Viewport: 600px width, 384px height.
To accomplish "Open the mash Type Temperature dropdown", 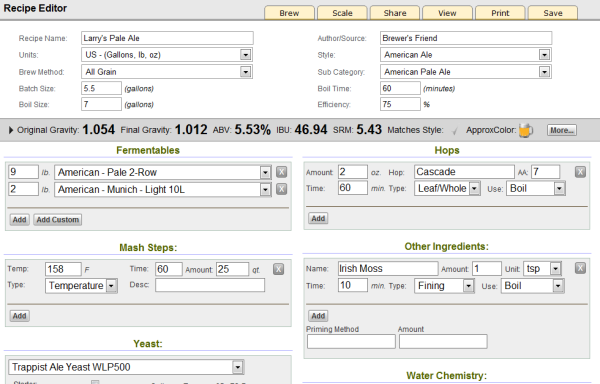I will click(x=81, y=286).
